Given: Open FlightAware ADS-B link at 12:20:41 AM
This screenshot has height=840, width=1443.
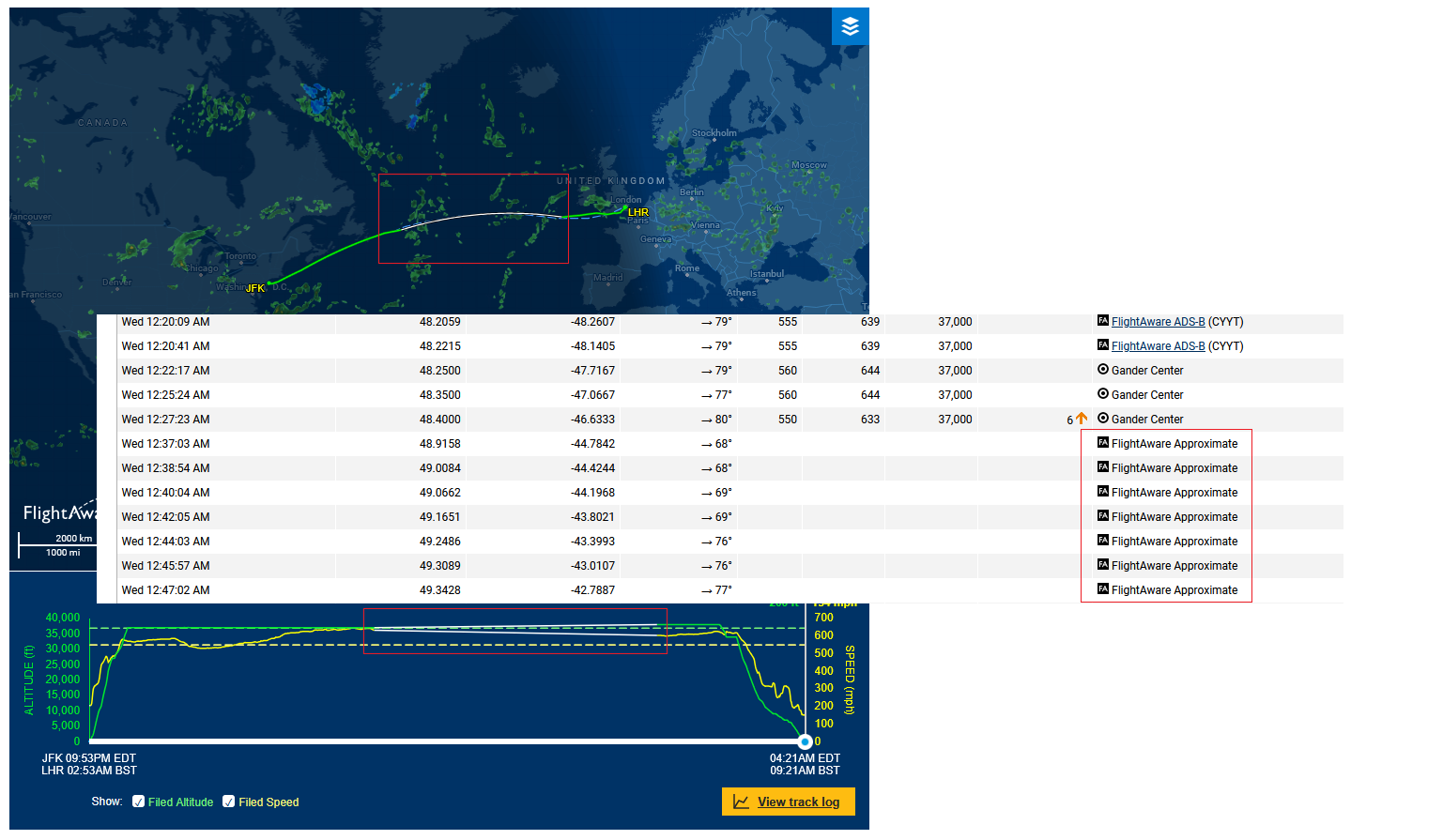Looking at the screenshot, I should (1158, 346).
